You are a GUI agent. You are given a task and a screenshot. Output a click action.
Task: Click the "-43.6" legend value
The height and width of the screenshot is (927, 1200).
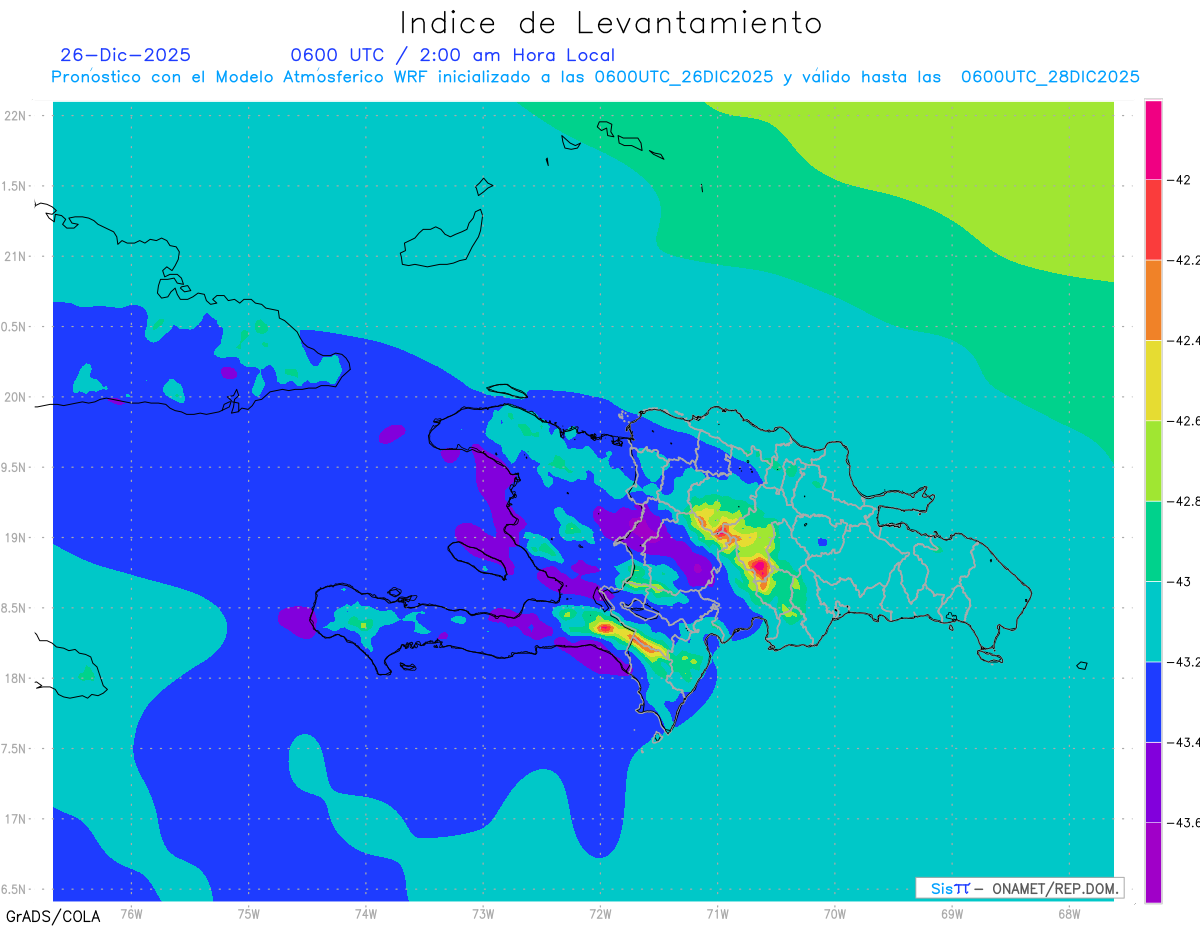coord(1185,822)
